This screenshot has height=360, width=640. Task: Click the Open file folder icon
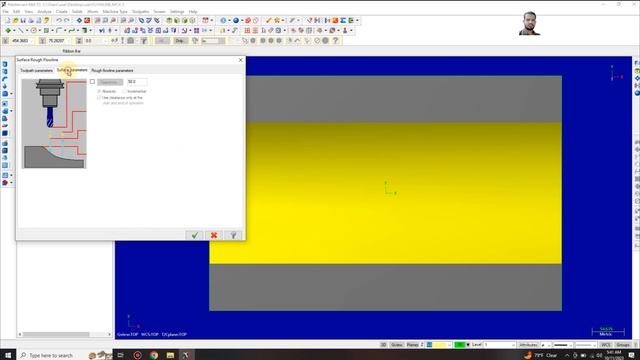(15, 20)
